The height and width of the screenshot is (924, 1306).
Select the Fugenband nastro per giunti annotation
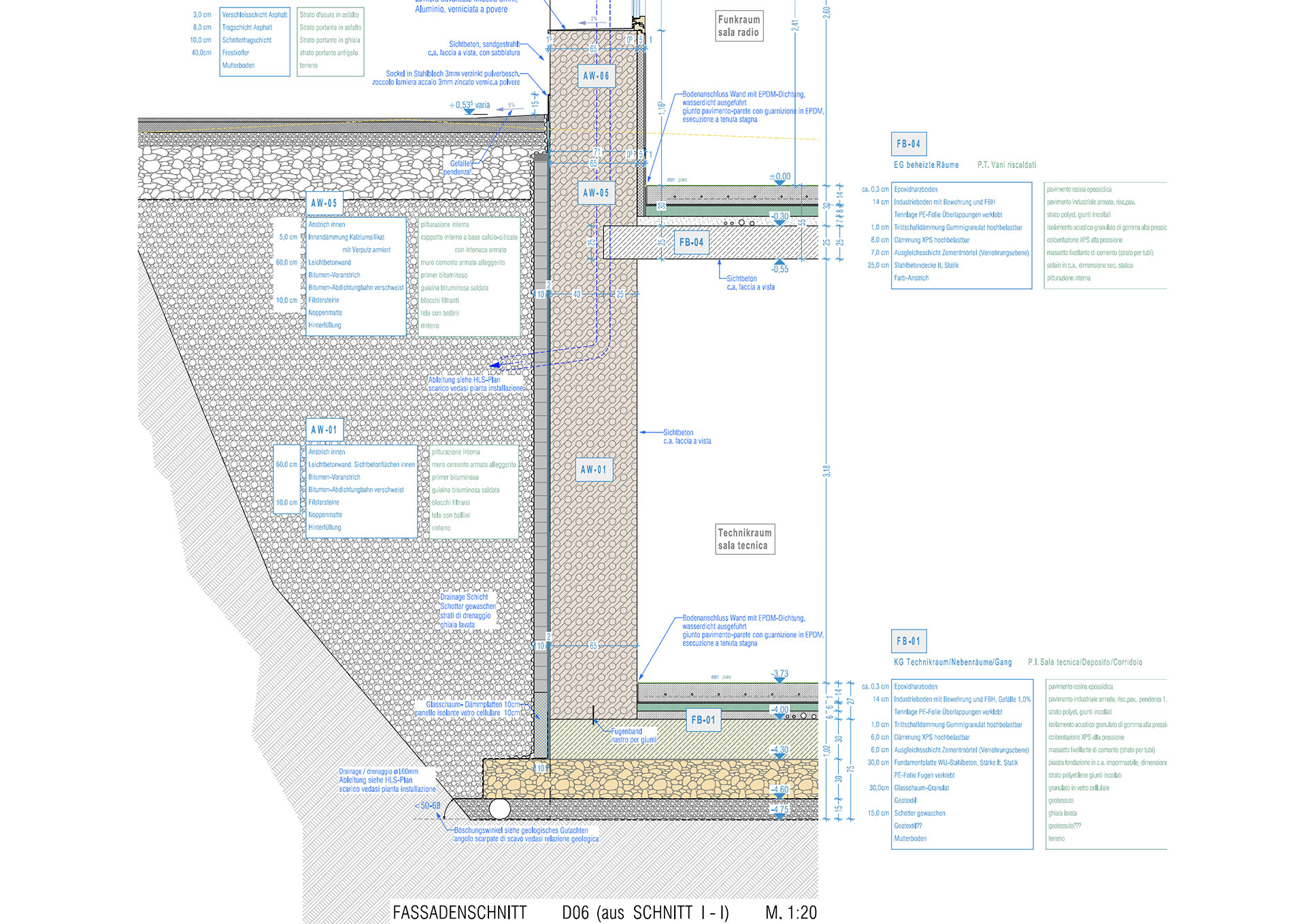(633, 736)
